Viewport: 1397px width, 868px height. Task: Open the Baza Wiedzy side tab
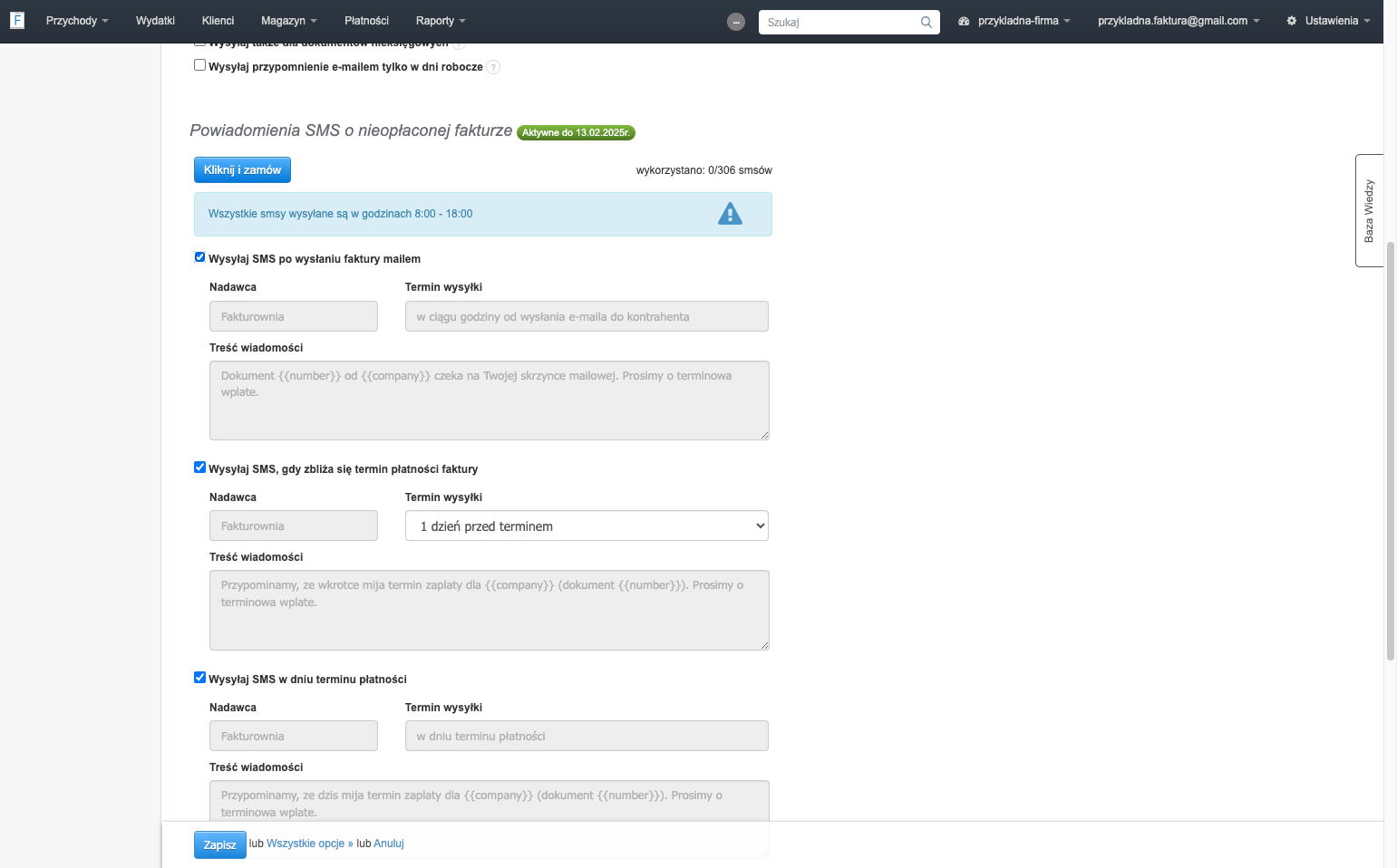pos(1369,210)
